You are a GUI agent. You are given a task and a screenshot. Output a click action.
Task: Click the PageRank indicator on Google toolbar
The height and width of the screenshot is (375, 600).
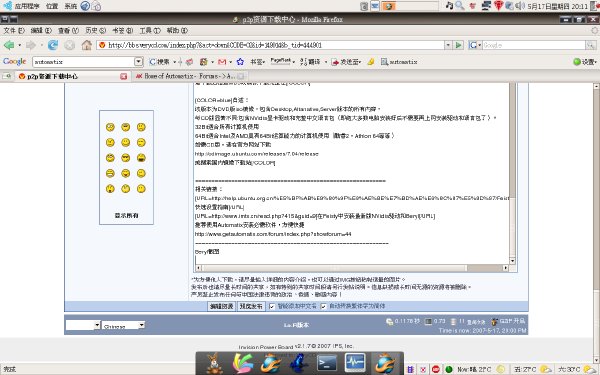click(x=282, y=61)
